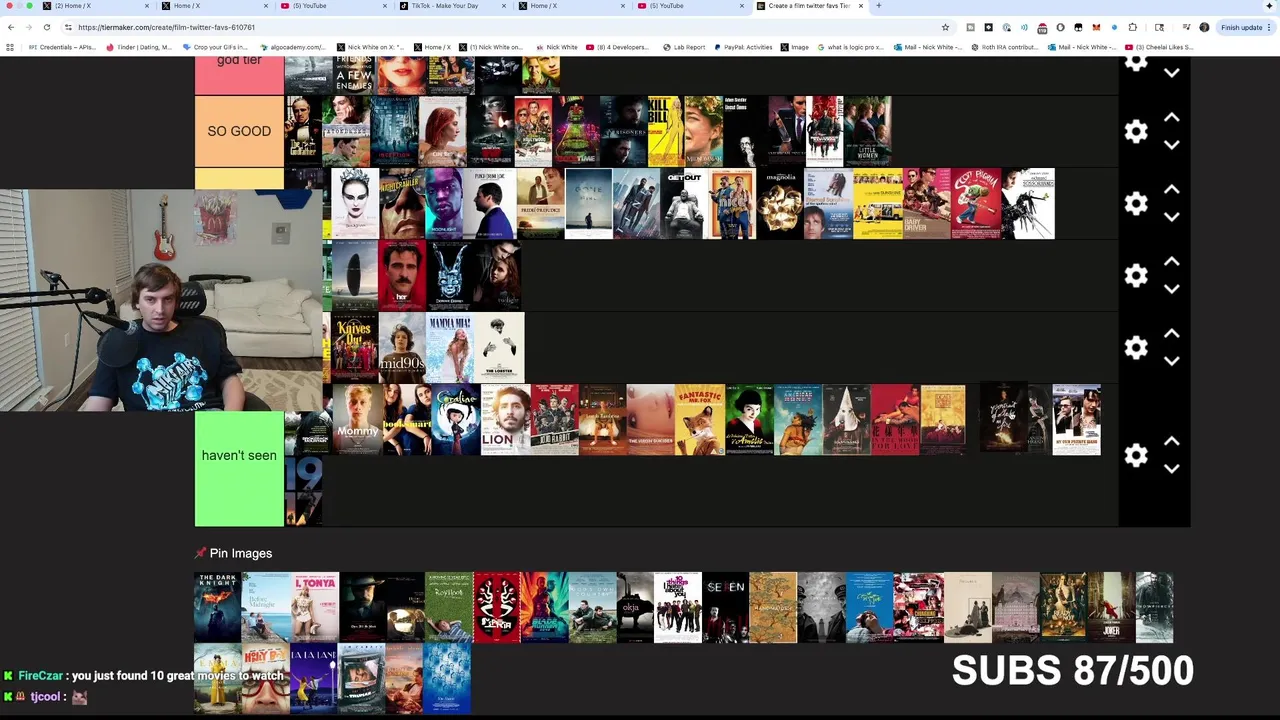This screenshot has width=1280, height=720.
Task: Open the apps grid in bookmarks bar
Action: coord(10,47)
